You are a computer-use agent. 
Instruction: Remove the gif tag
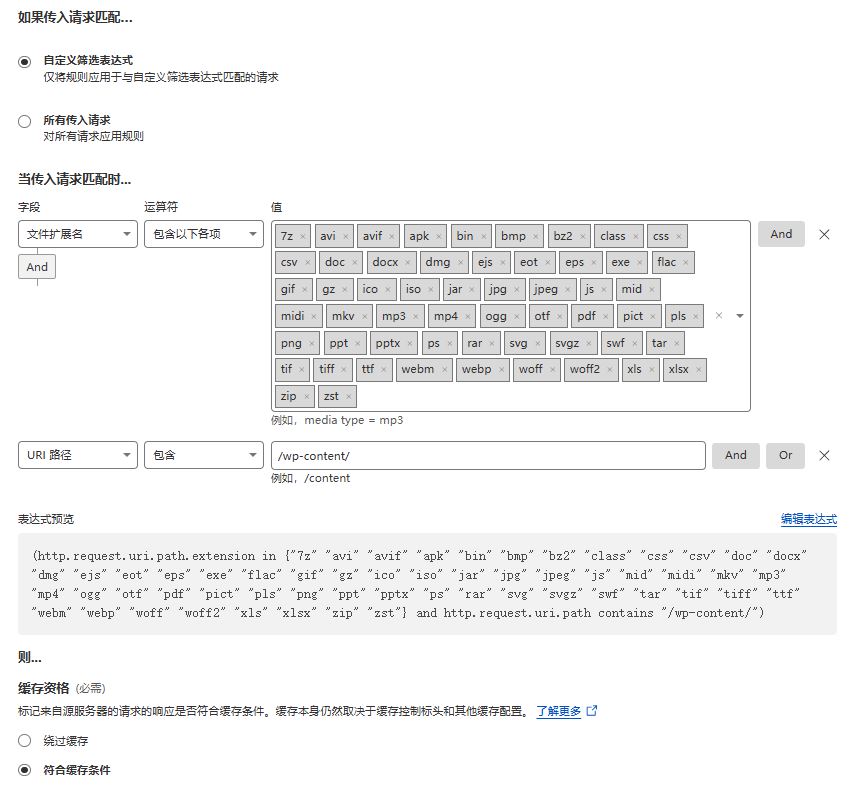(305, 290)
